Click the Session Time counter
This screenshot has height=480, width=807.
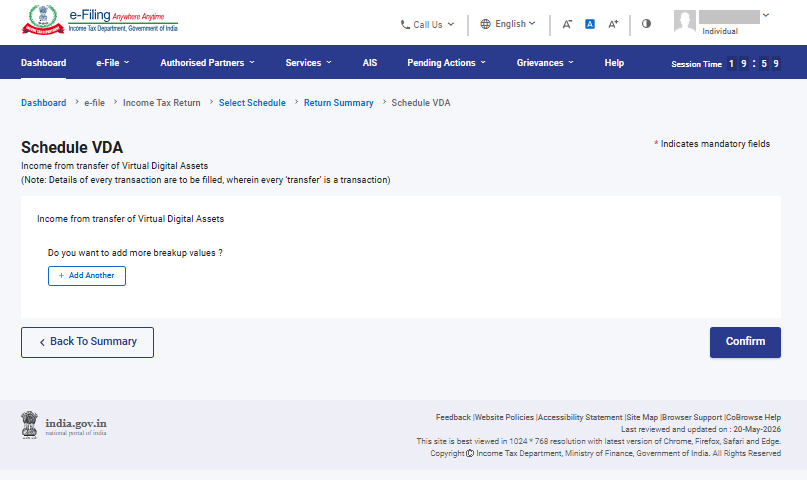[726, 64]
